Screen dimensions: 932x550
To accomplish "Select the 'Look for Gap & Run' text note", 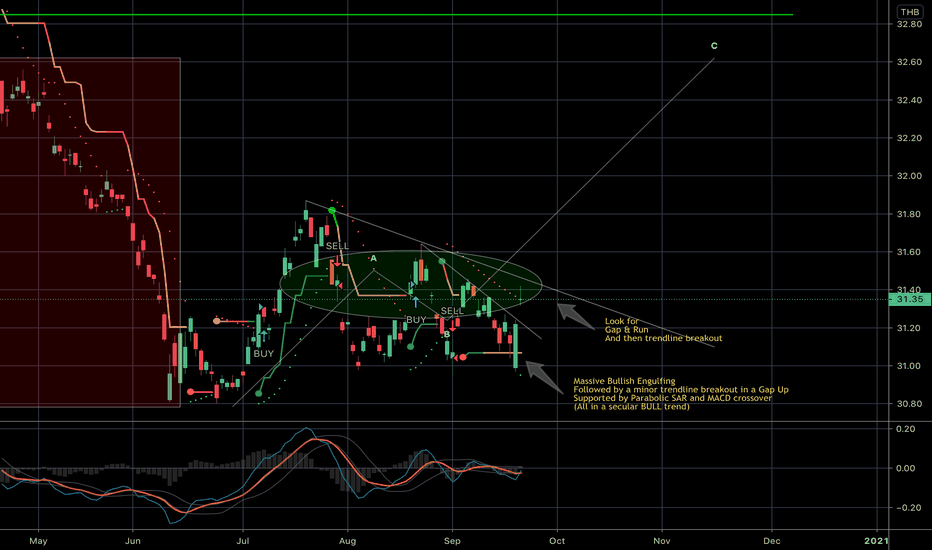I will coord(663,329).
